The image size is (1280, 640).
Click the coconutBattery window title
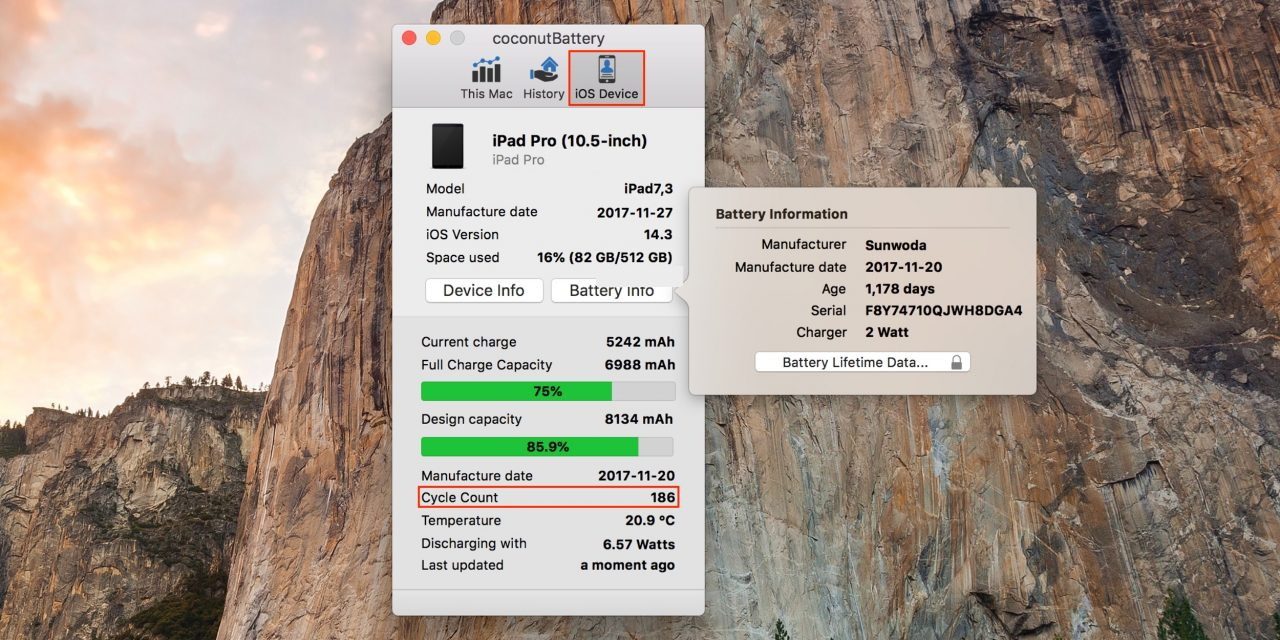pyautogui.click(x=548, y=38)
